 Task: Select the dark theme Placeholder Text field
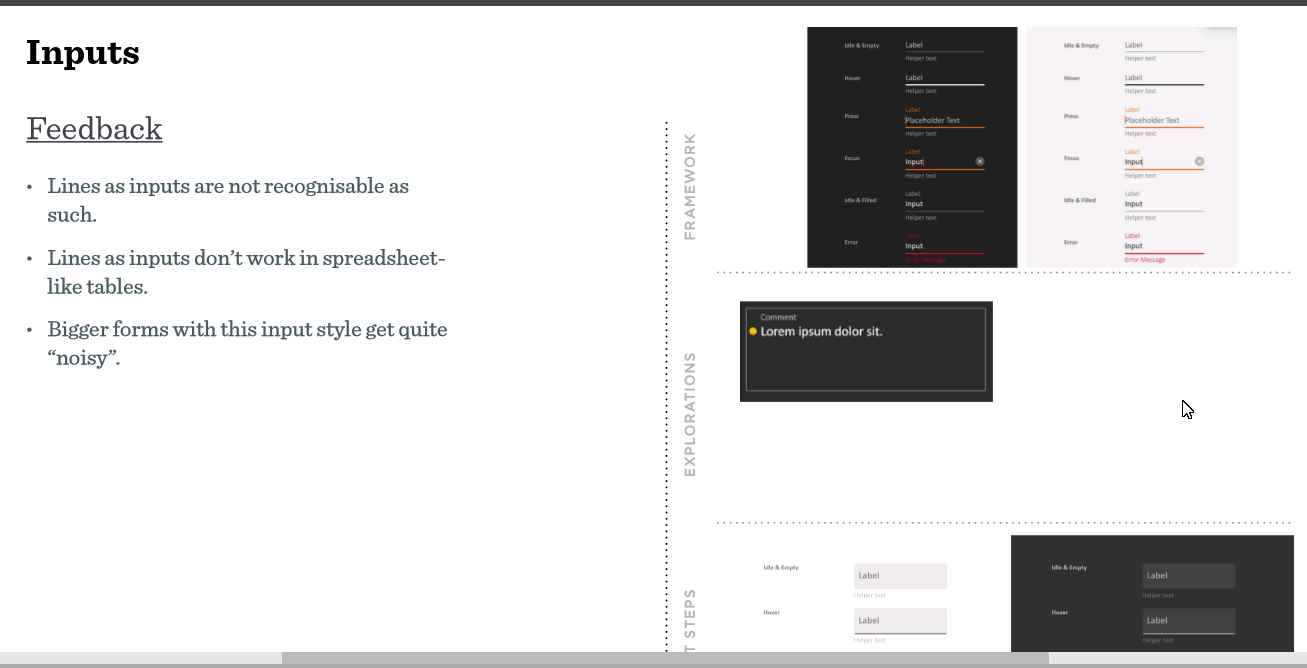(944, 120)
